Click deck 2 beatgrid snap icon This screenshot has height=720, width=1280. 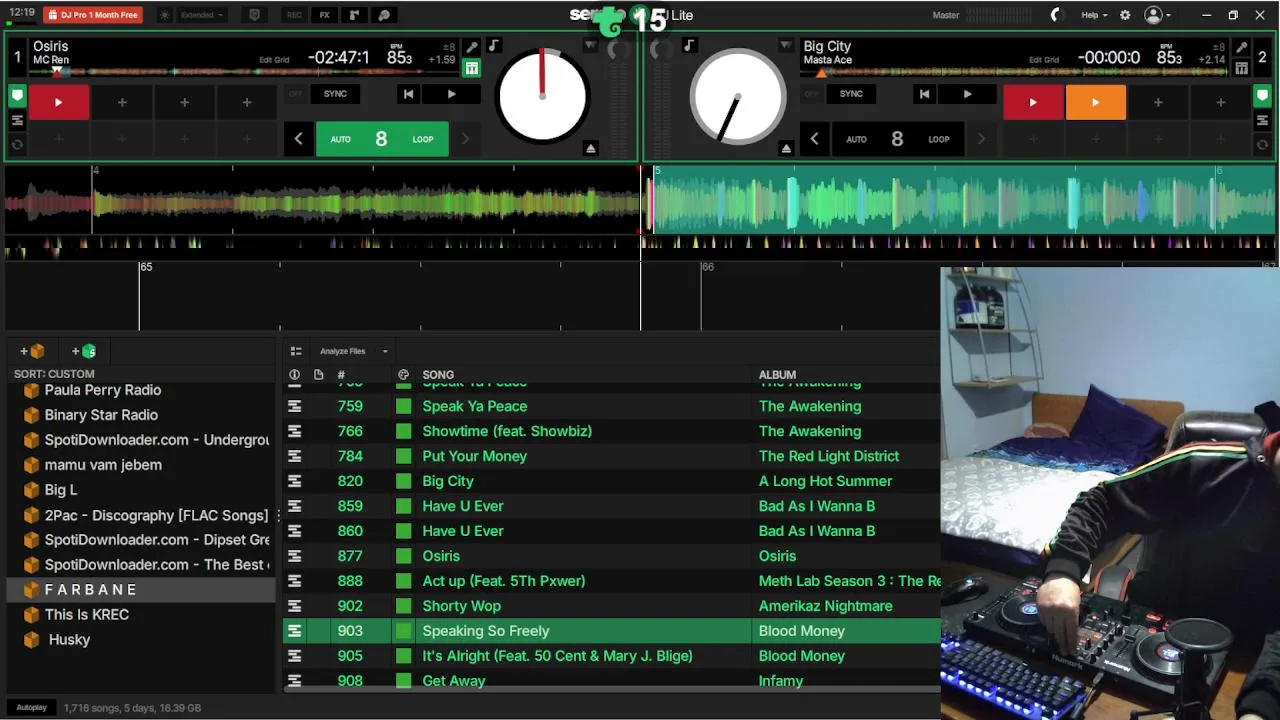pos(1241,68)
